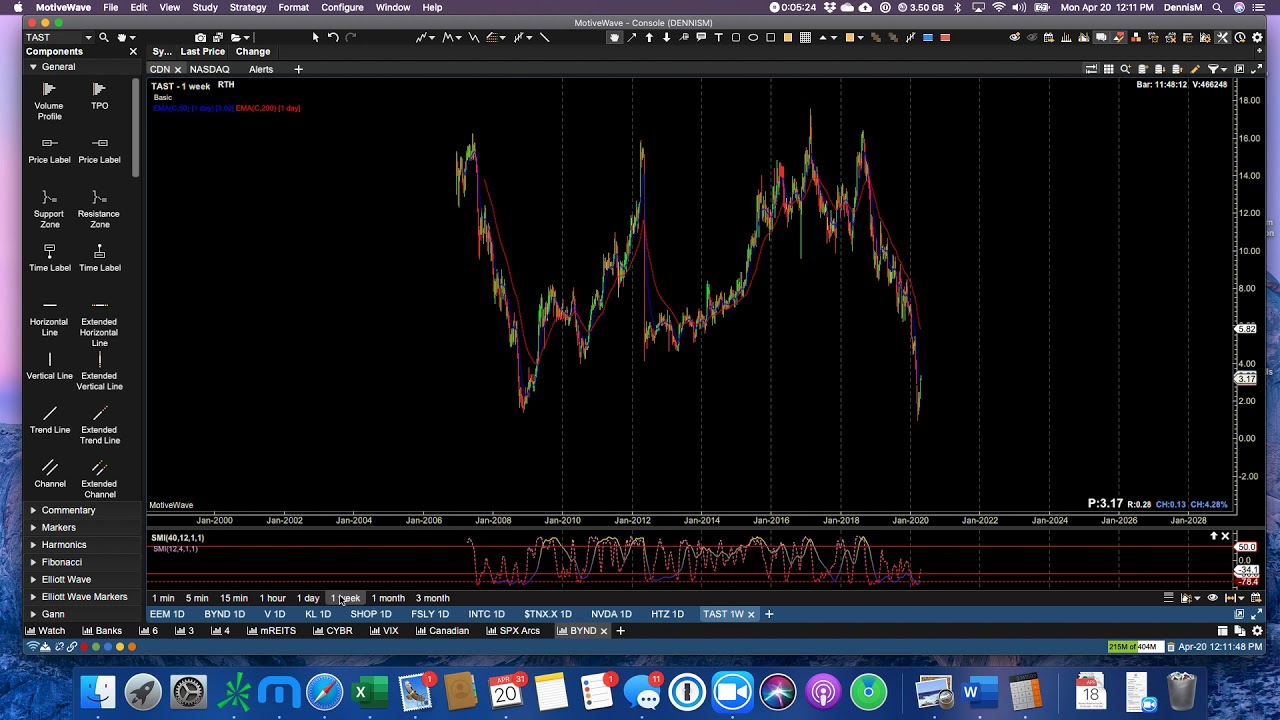Toggle the 1 hour bar size

[272, 598]
